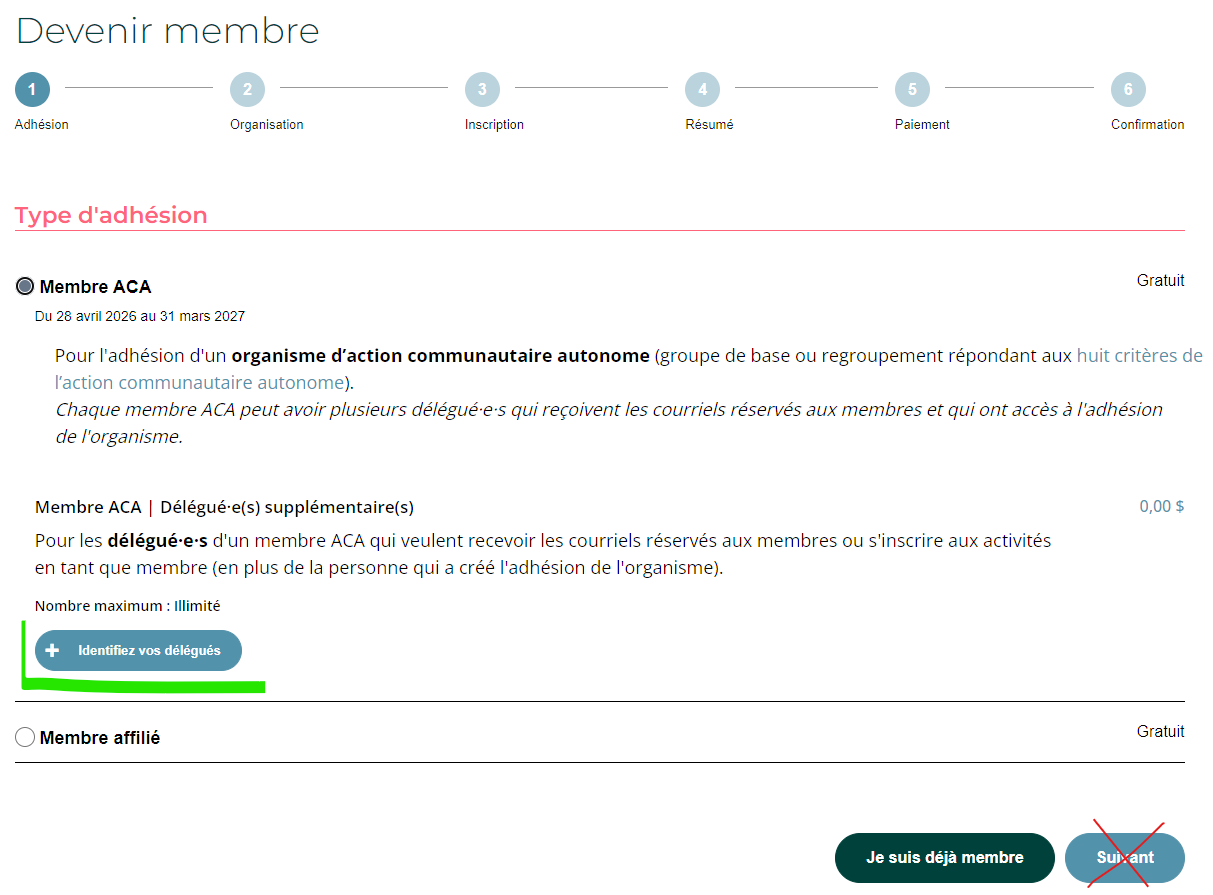Click the plus icon beside Identifiez vos délégués
Screen dimensions: 1213x895
tap(53, 651)
